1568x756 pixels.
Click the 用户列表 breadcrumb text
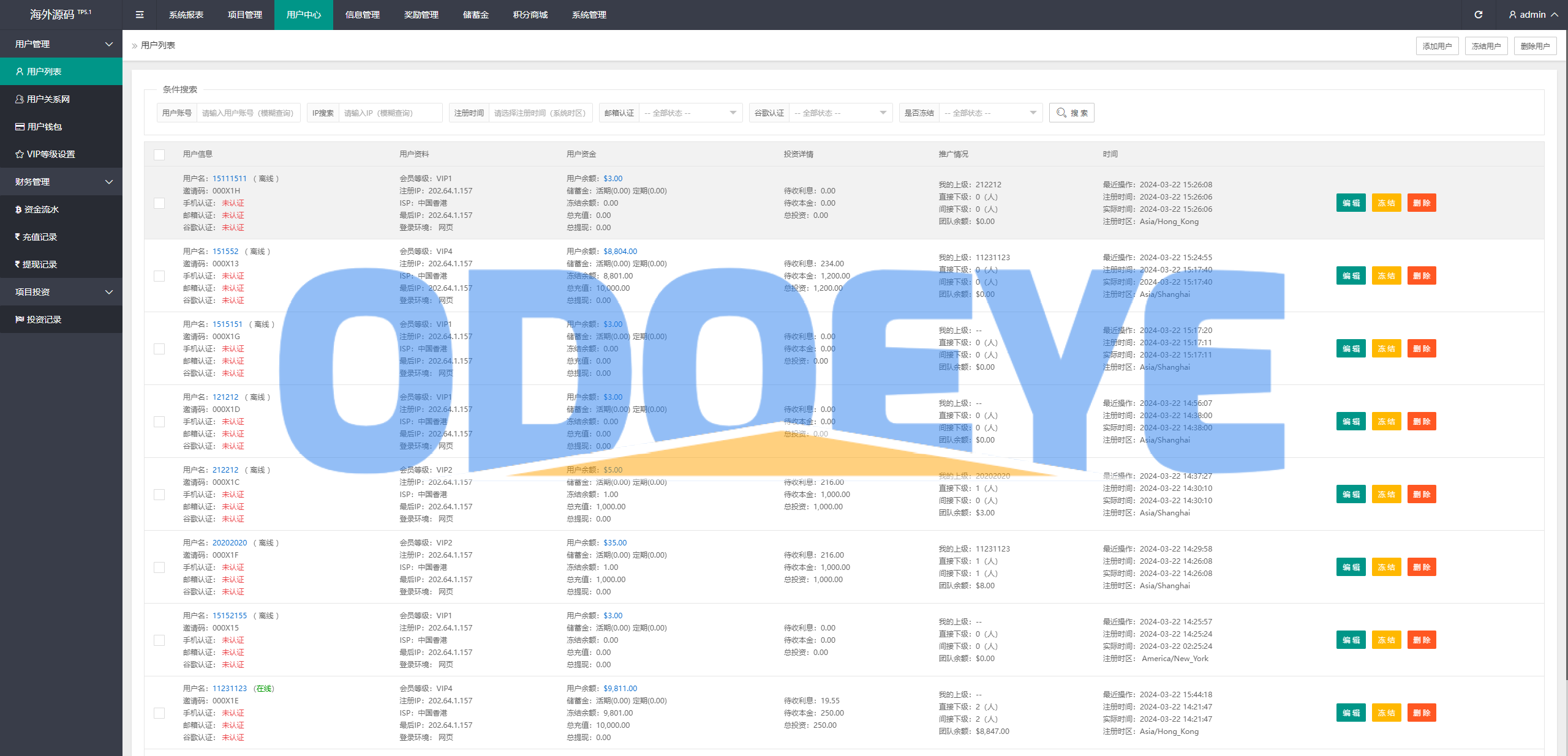pos(158,45)
